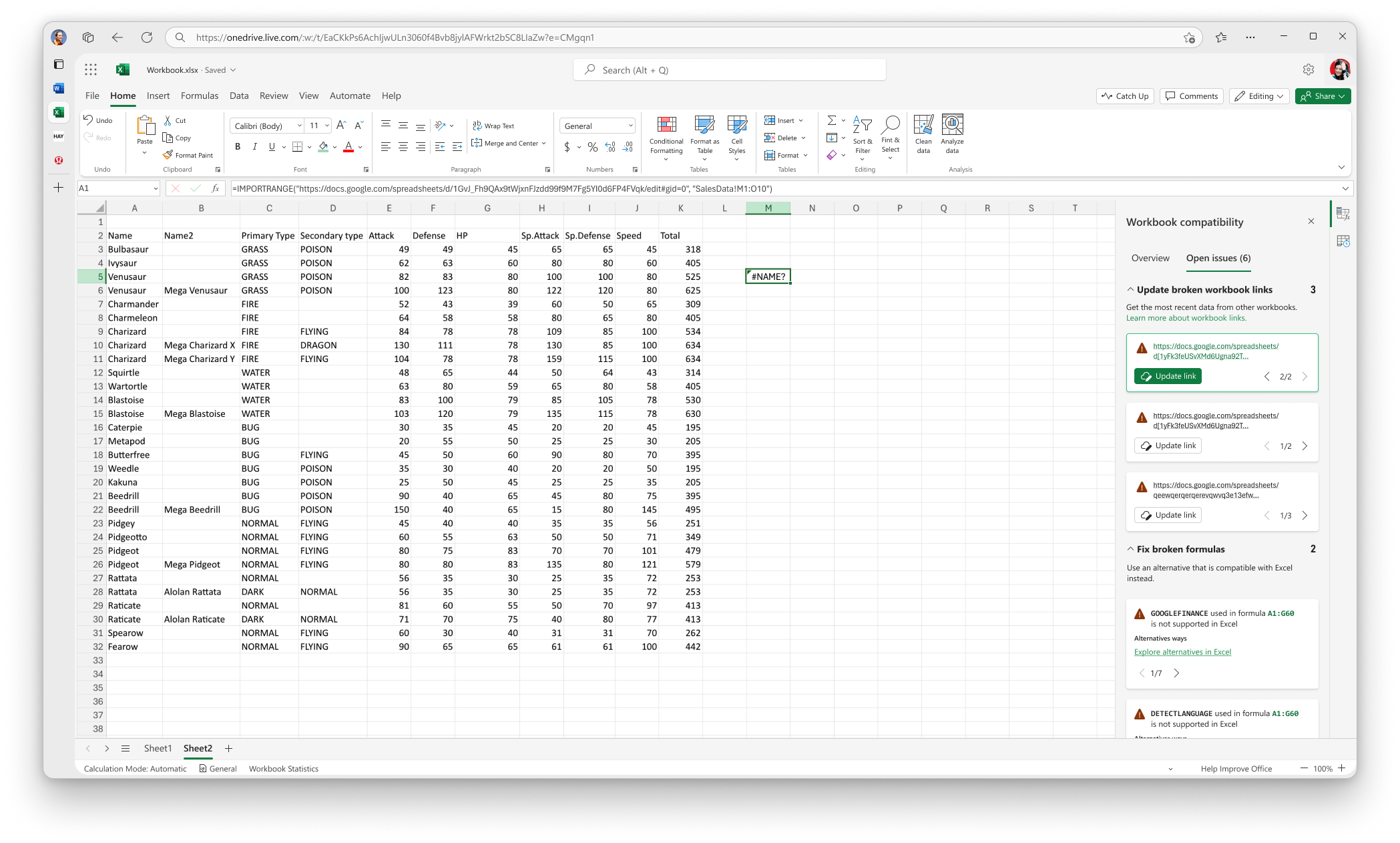Click the percent style icon
The height and width of the screenshot is (843, 1400).
592,147
